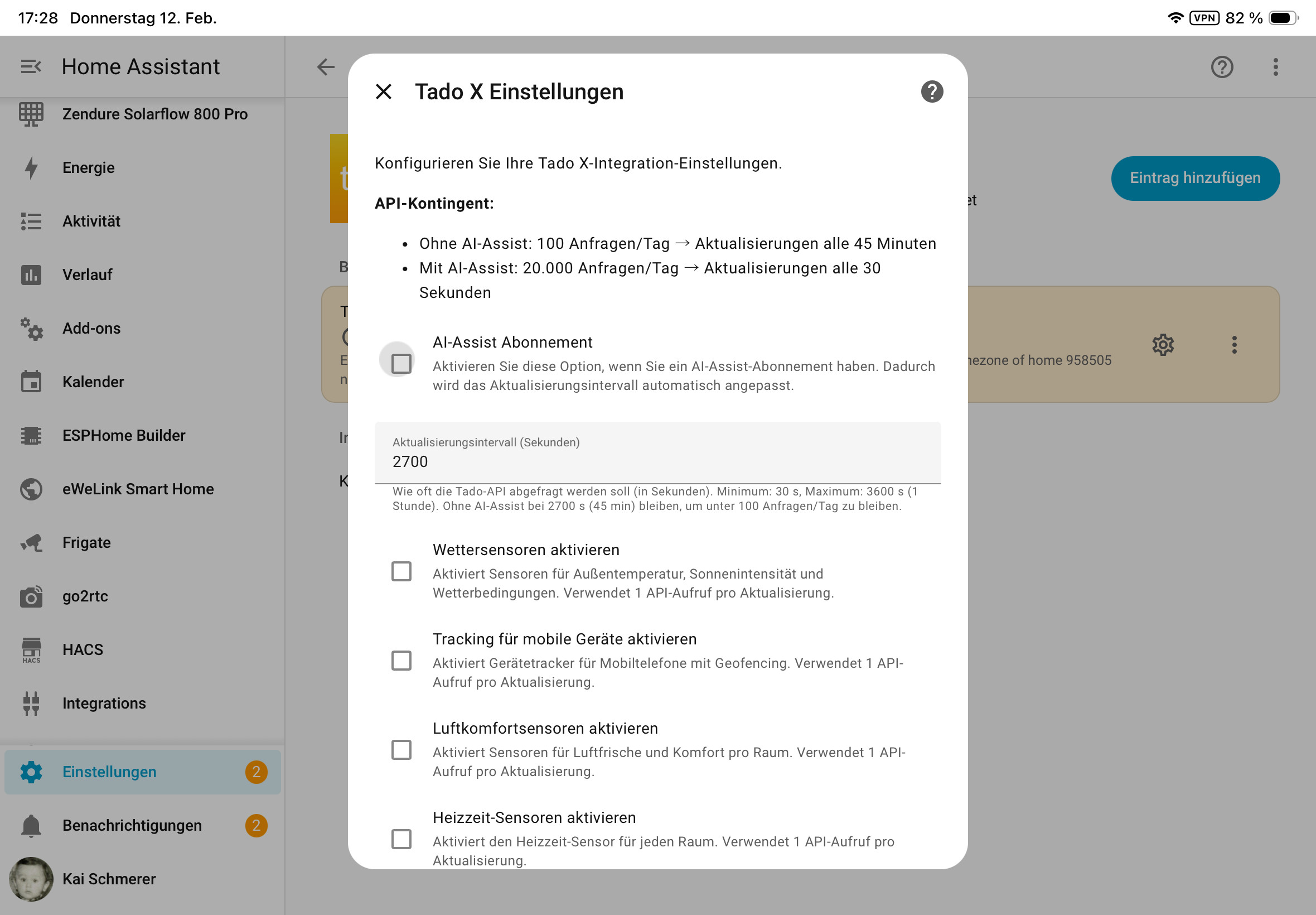Open the integration entry gear settings icon
Screen dimensions: 1316x915
(1163, 345)
